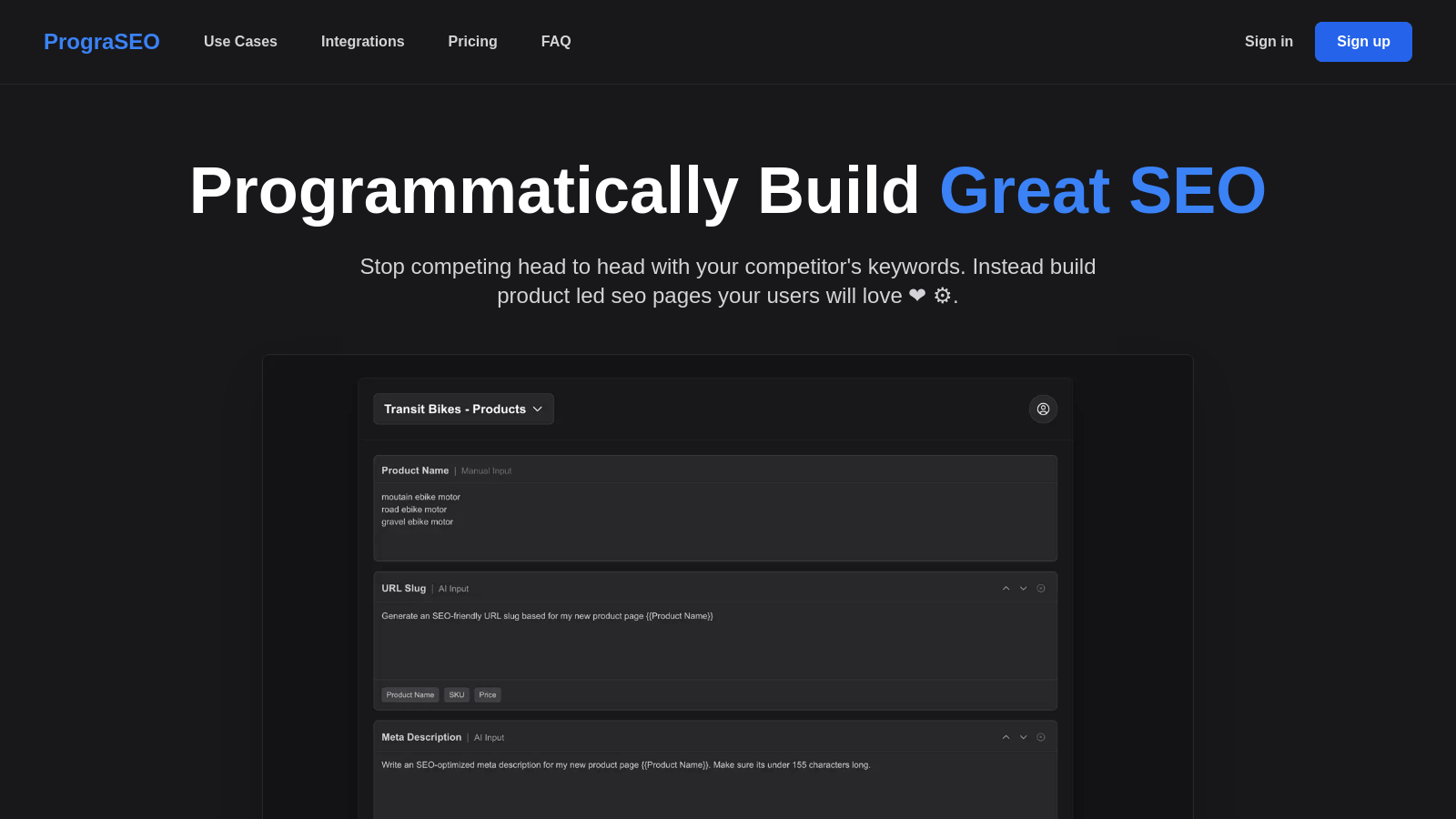Expand the Transit Bikes - Products dropdown

pyautogui.click(x=463, y=409)
